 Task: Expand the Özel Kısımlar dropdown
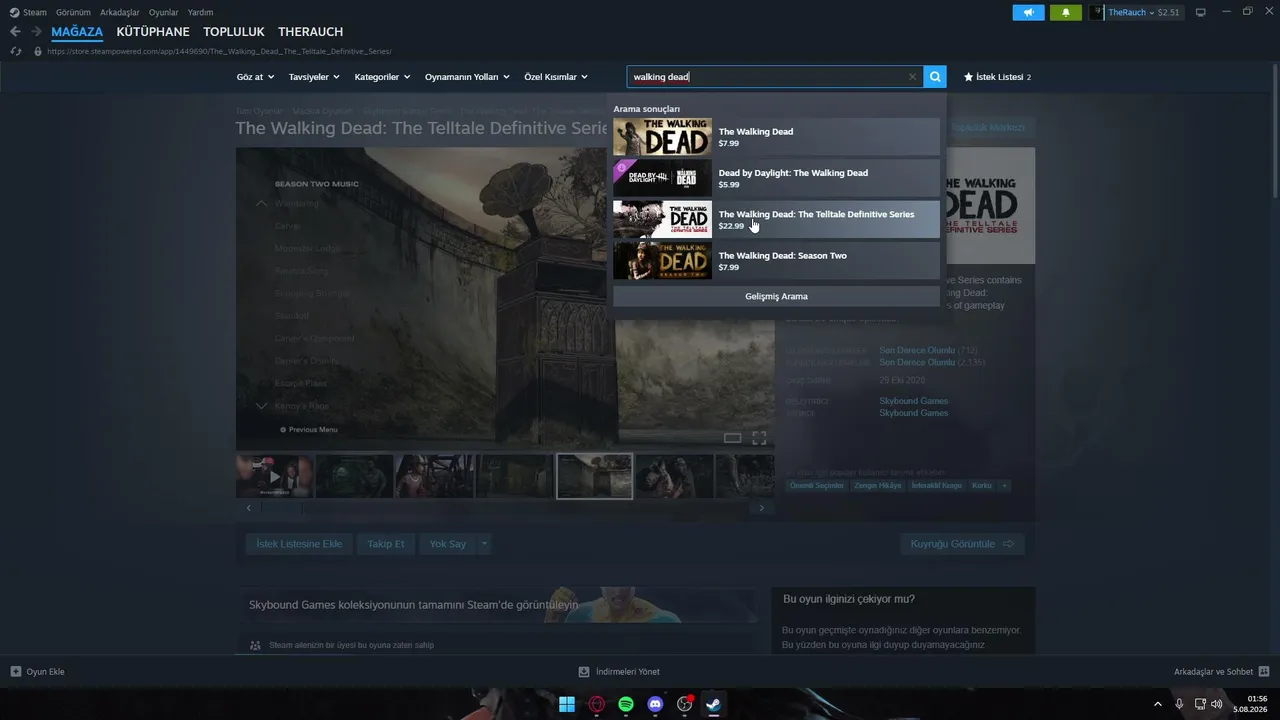point(556,77)
